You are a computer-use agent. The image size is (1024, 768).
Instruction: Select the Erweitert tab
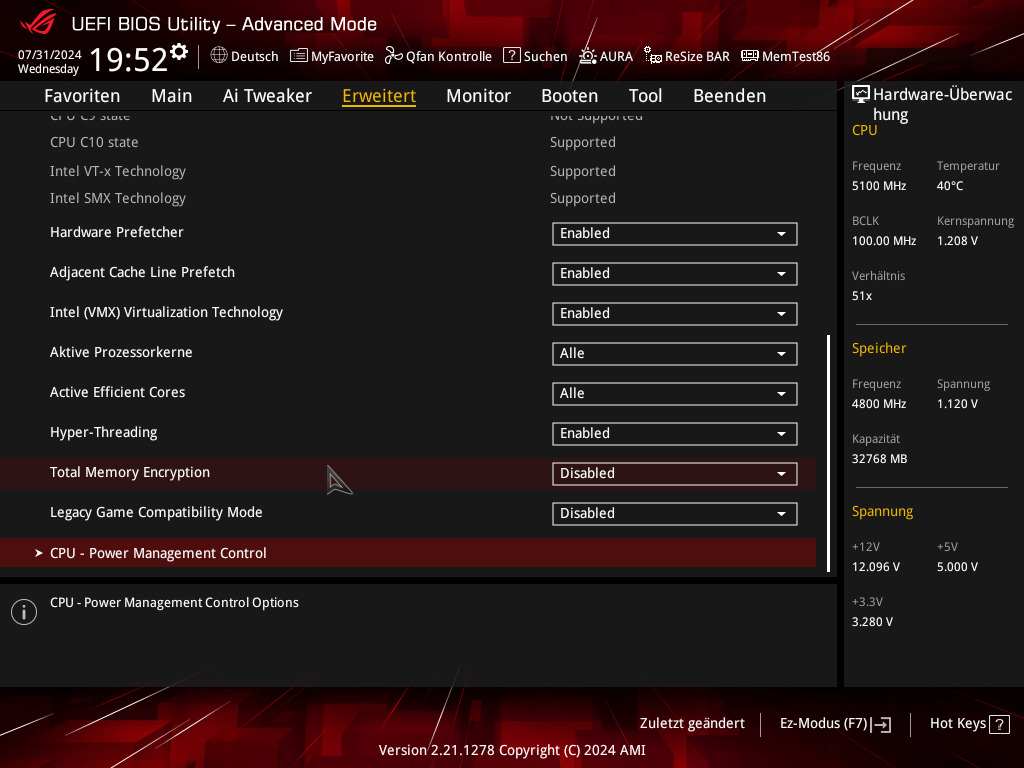coord(379,96)
